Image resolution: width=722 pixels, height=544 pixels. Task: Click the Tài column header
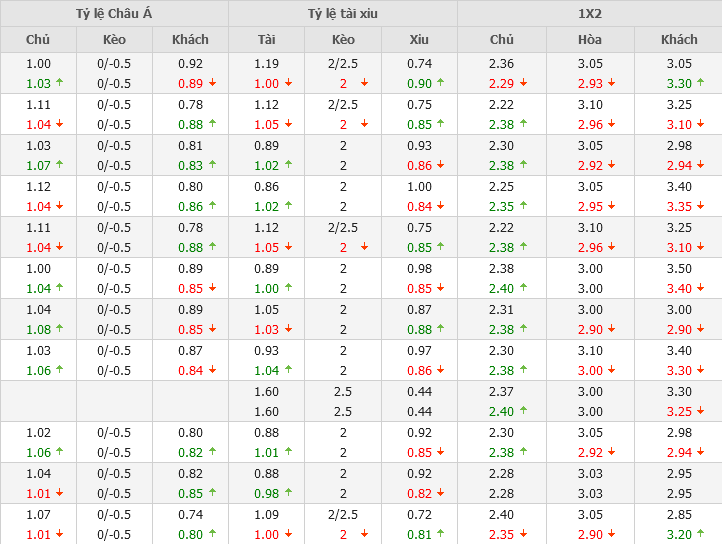point(266,39)
